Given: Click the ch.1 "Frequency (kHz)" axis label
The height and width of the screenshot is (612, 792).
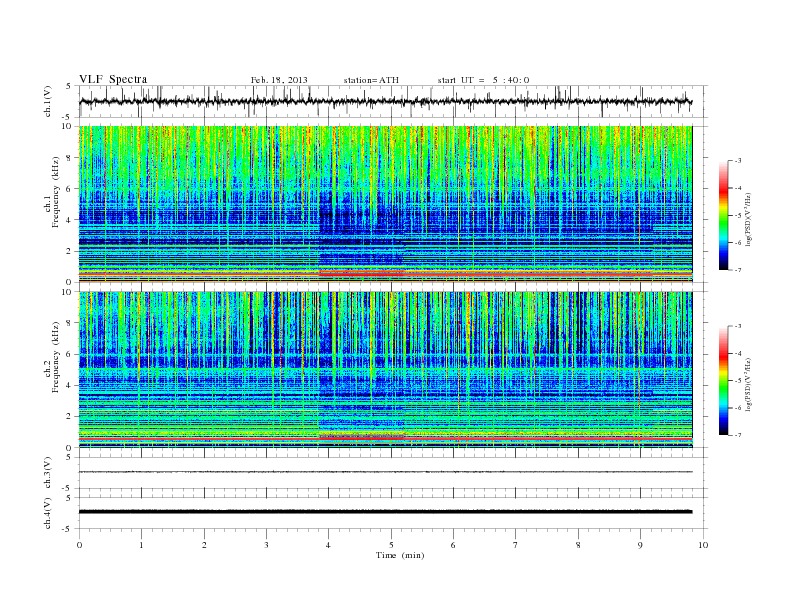Looking at the screenshot, I should 56,191.
